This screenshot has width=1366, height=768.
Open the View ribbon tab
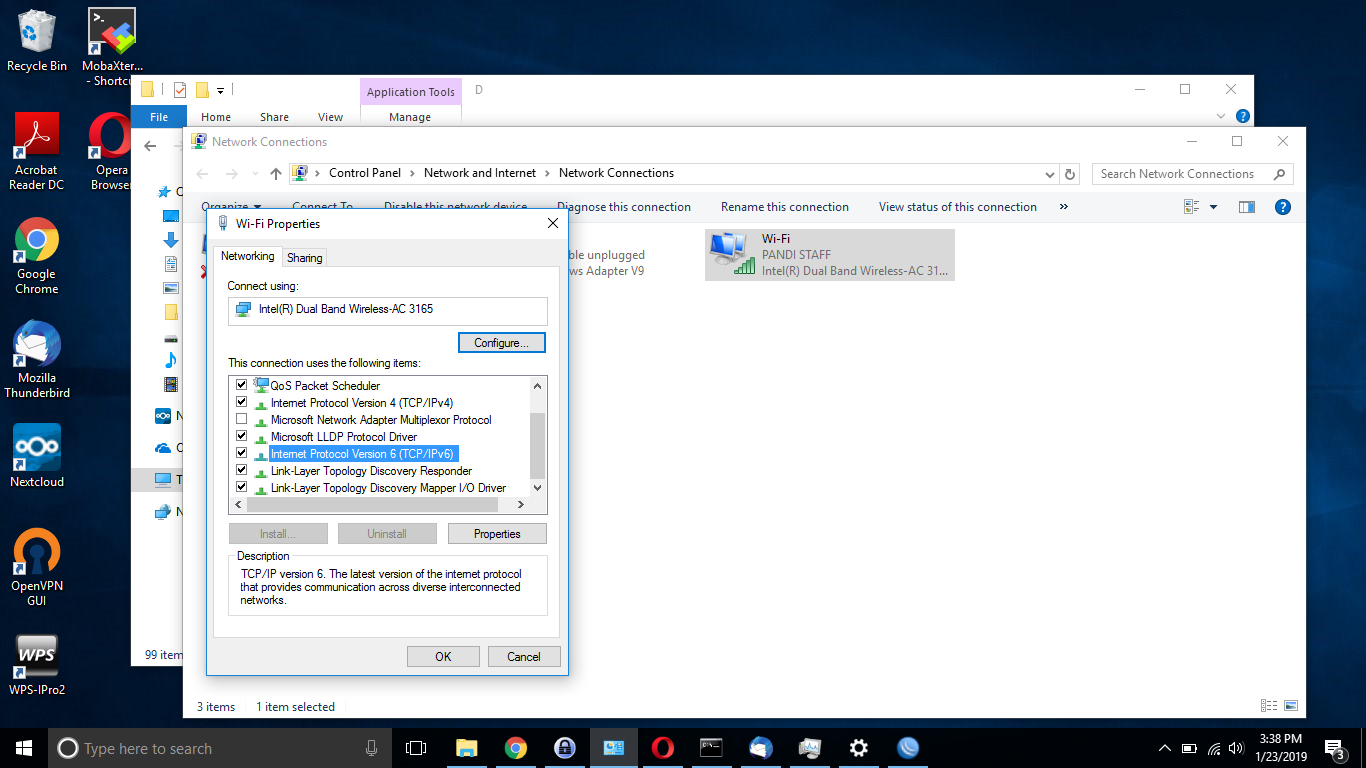point(330,117)
